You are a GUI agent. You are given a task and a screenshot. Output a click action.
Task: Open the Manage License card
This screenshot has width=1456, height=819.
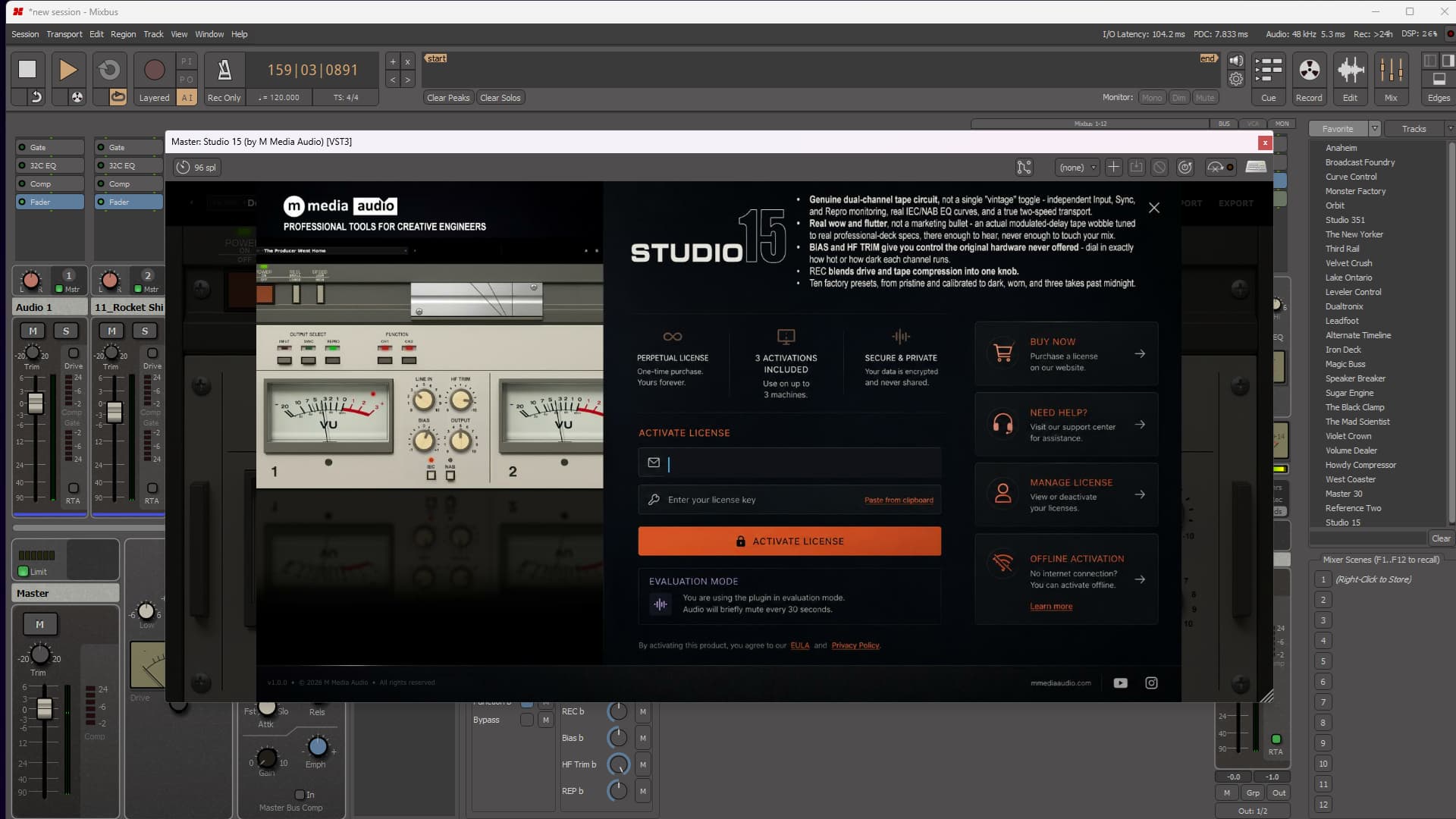coord(1066,494)
